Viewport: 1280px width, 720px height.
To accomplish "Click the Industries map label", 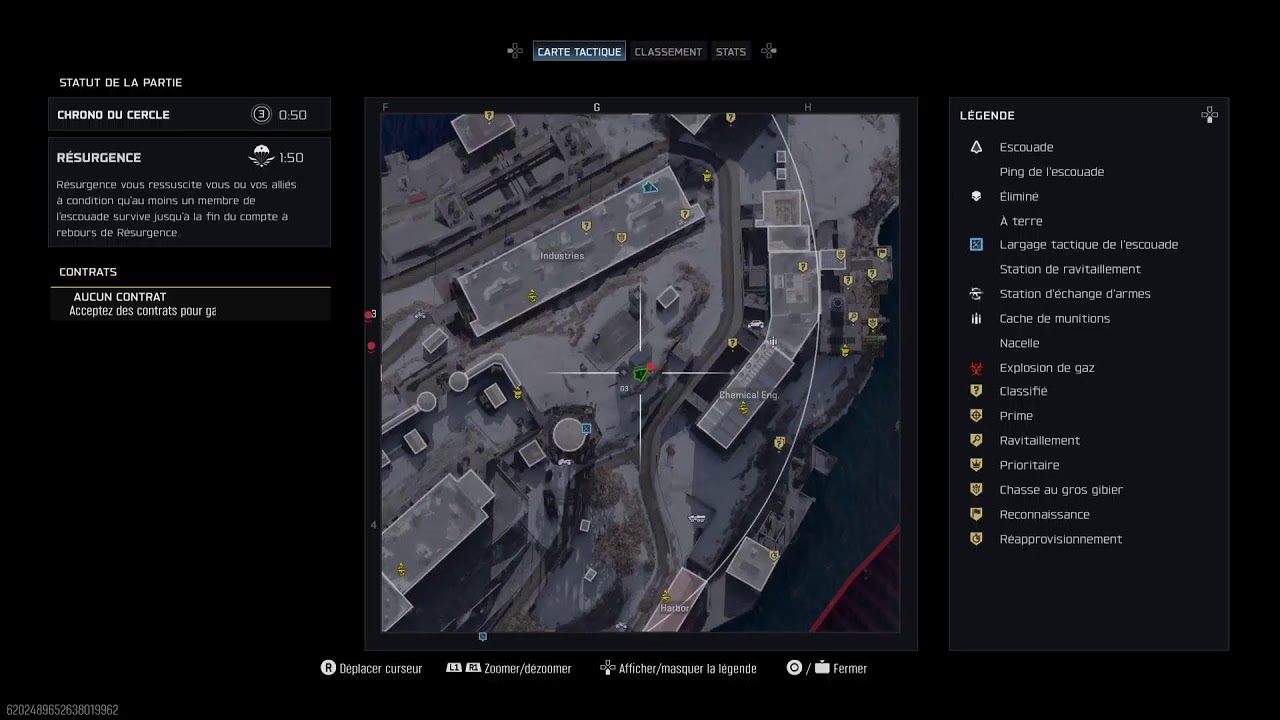I will click(x=562, y=256).
